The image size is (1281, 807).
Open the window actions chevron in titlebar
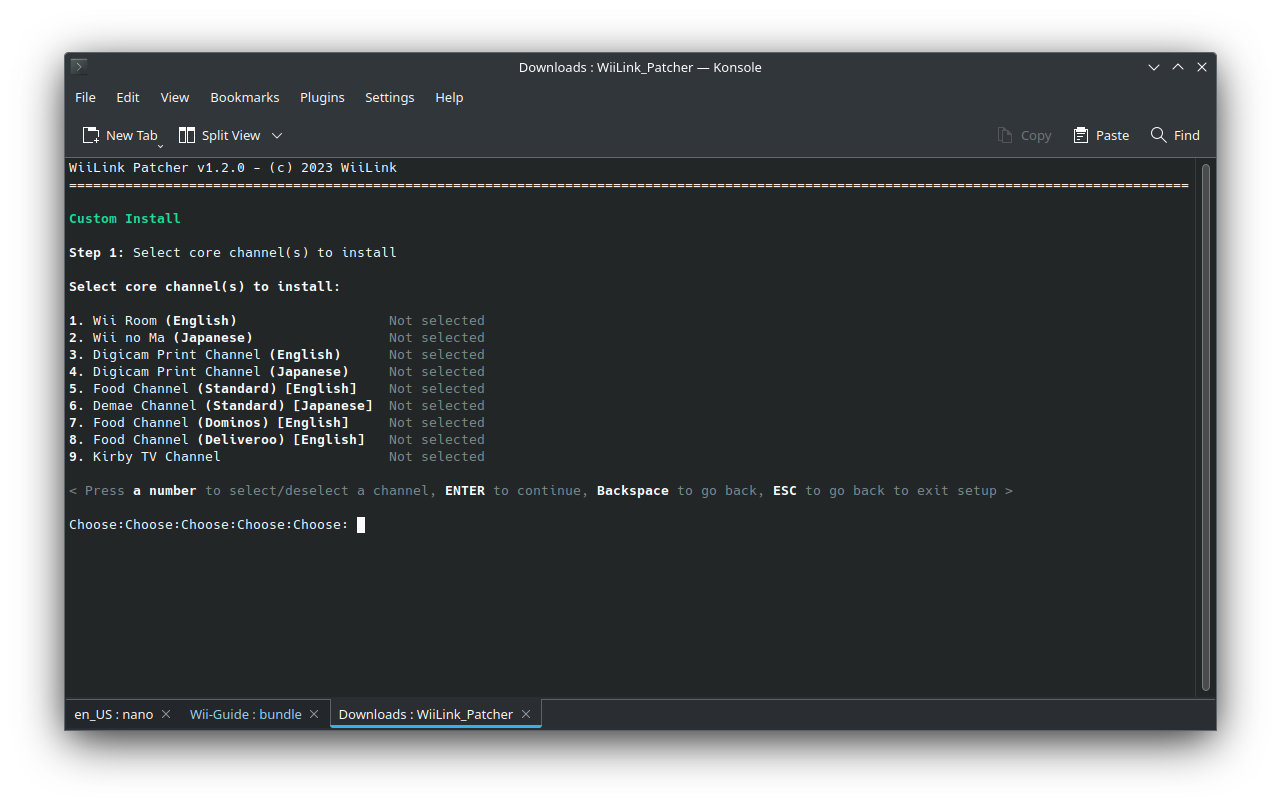coord(1154,66)
